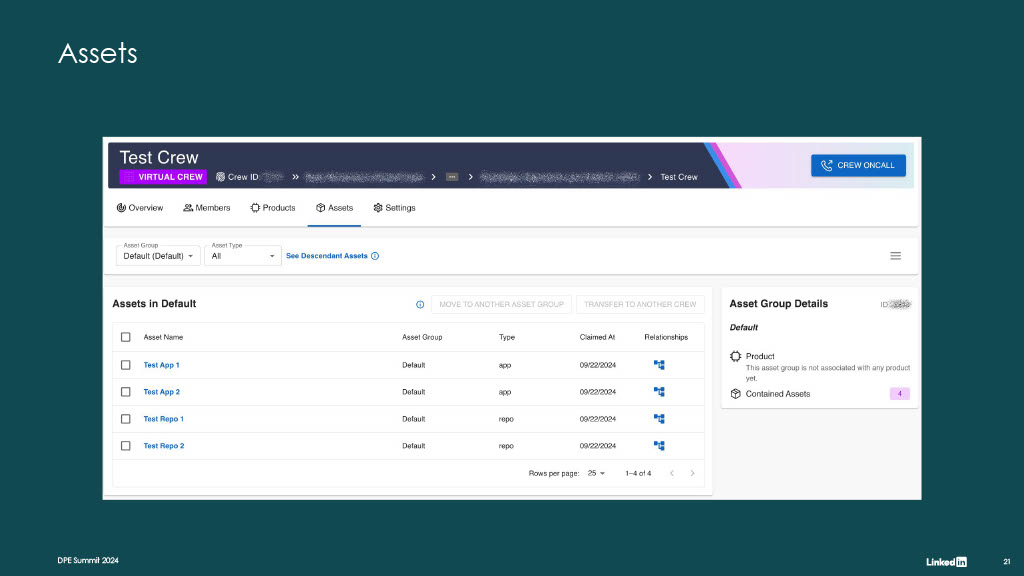
Task: Open relationships icon for Test App 1
Action: click(659, 365)
